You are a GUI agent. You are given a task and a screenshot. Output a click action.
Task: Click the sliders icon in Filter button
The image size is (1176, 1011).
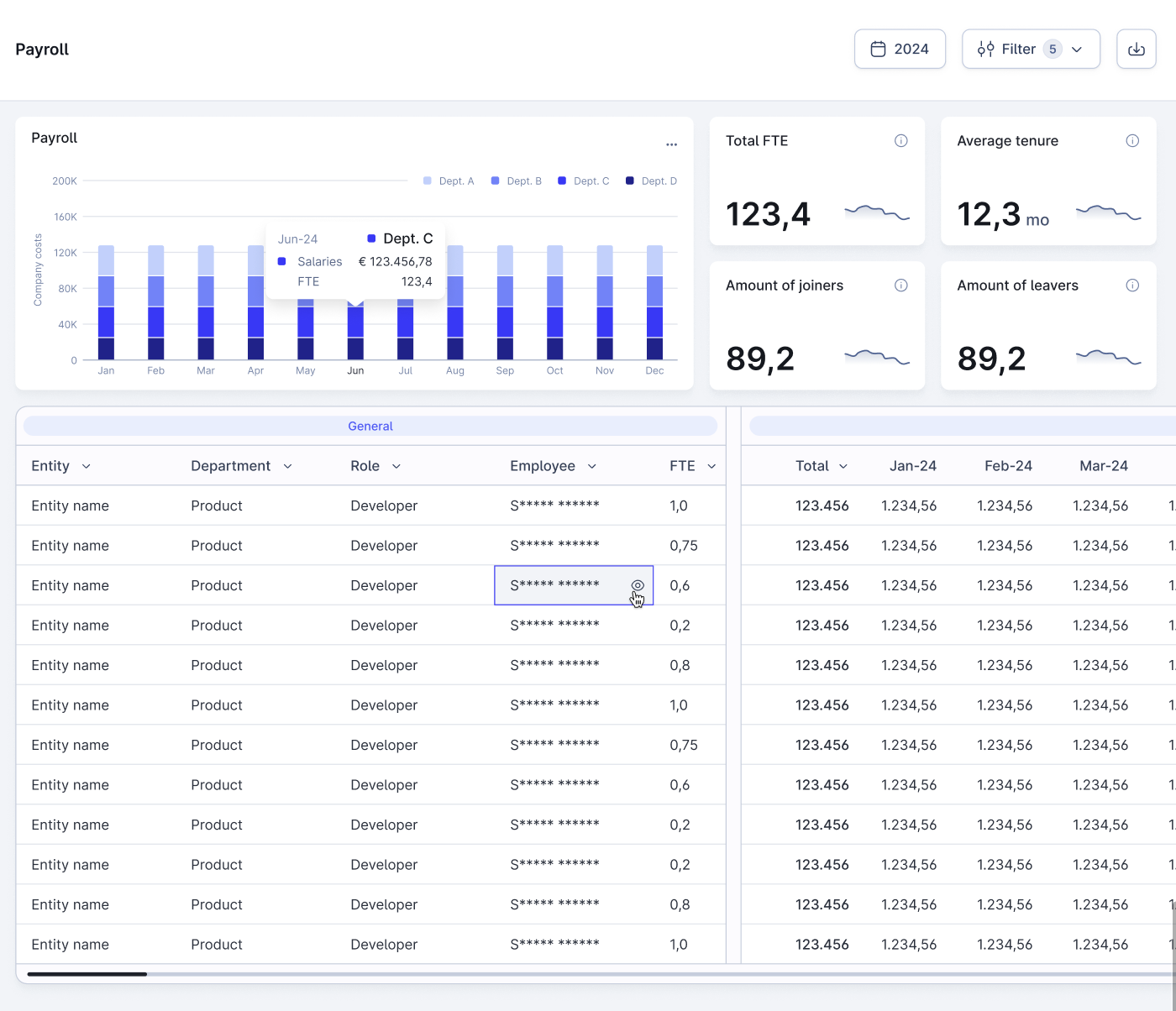point(986,50)
